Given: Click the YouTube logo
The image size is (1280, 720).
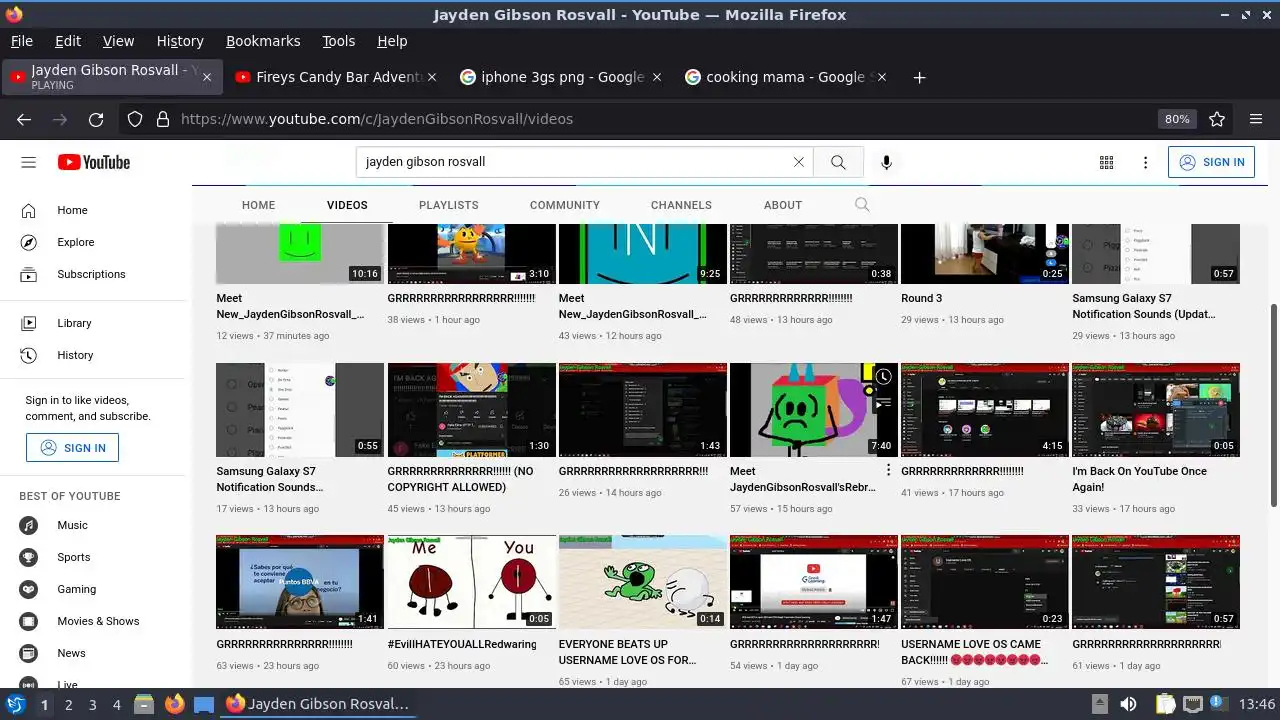Looking at the screenshot, I should 94,162.
